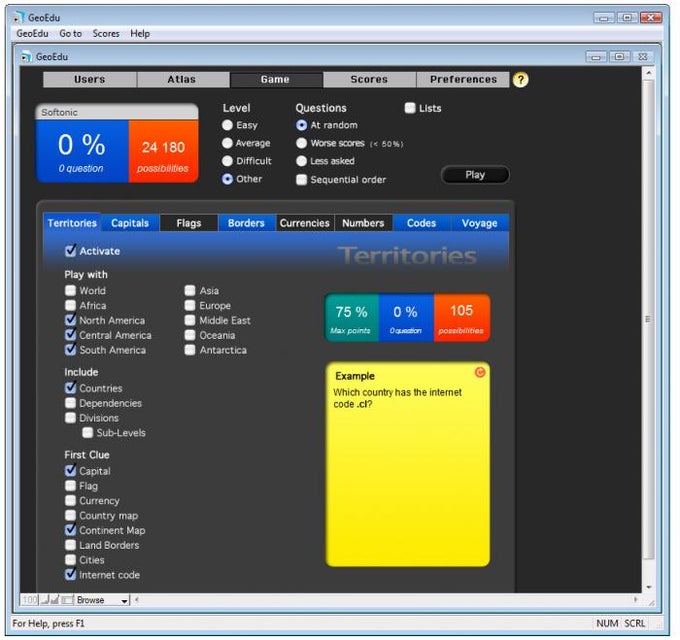This screenshot has width=680, height=640.
Task: Select the Other level option
Action: tap(227, 179)
